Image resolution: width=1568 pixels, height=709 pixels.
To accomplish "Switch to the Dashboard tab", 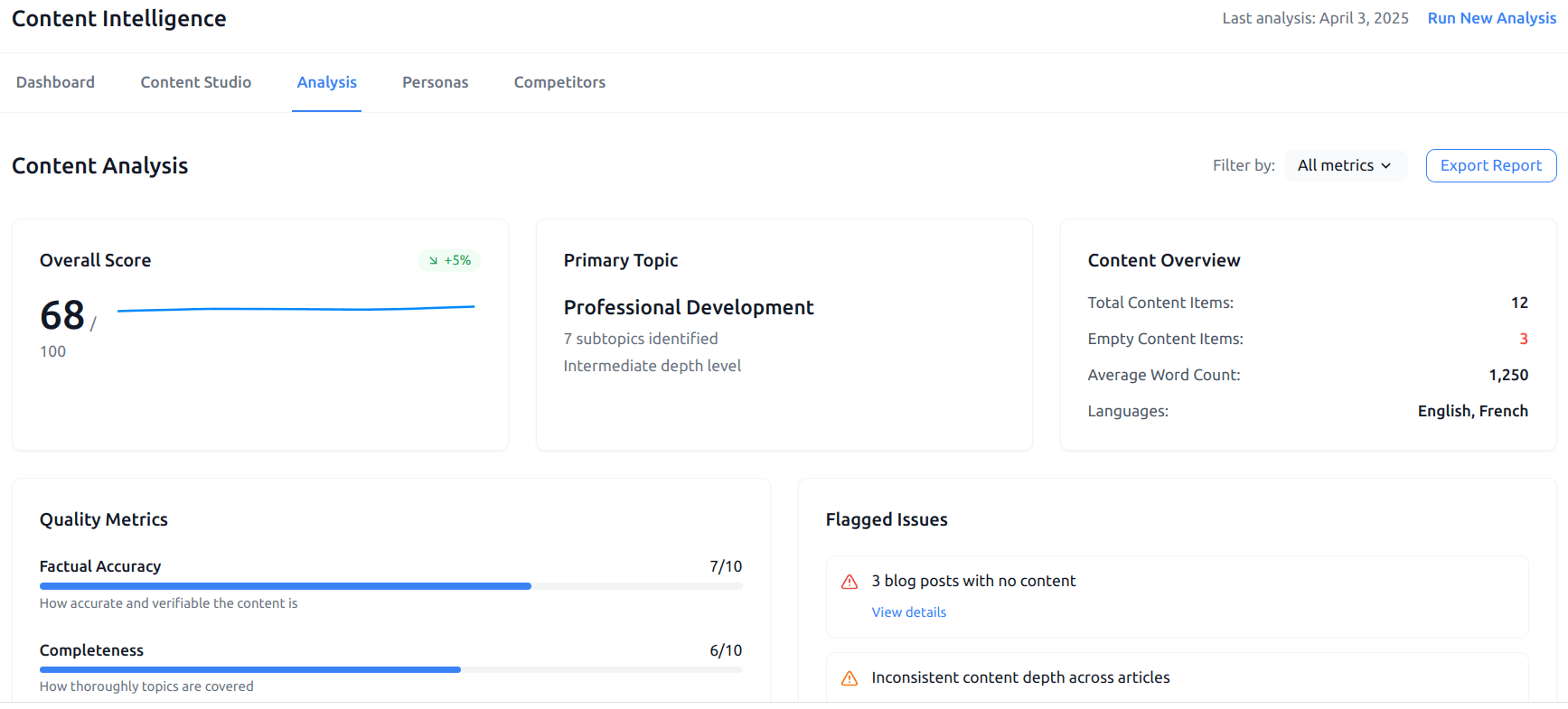I will tap(55, 82).
